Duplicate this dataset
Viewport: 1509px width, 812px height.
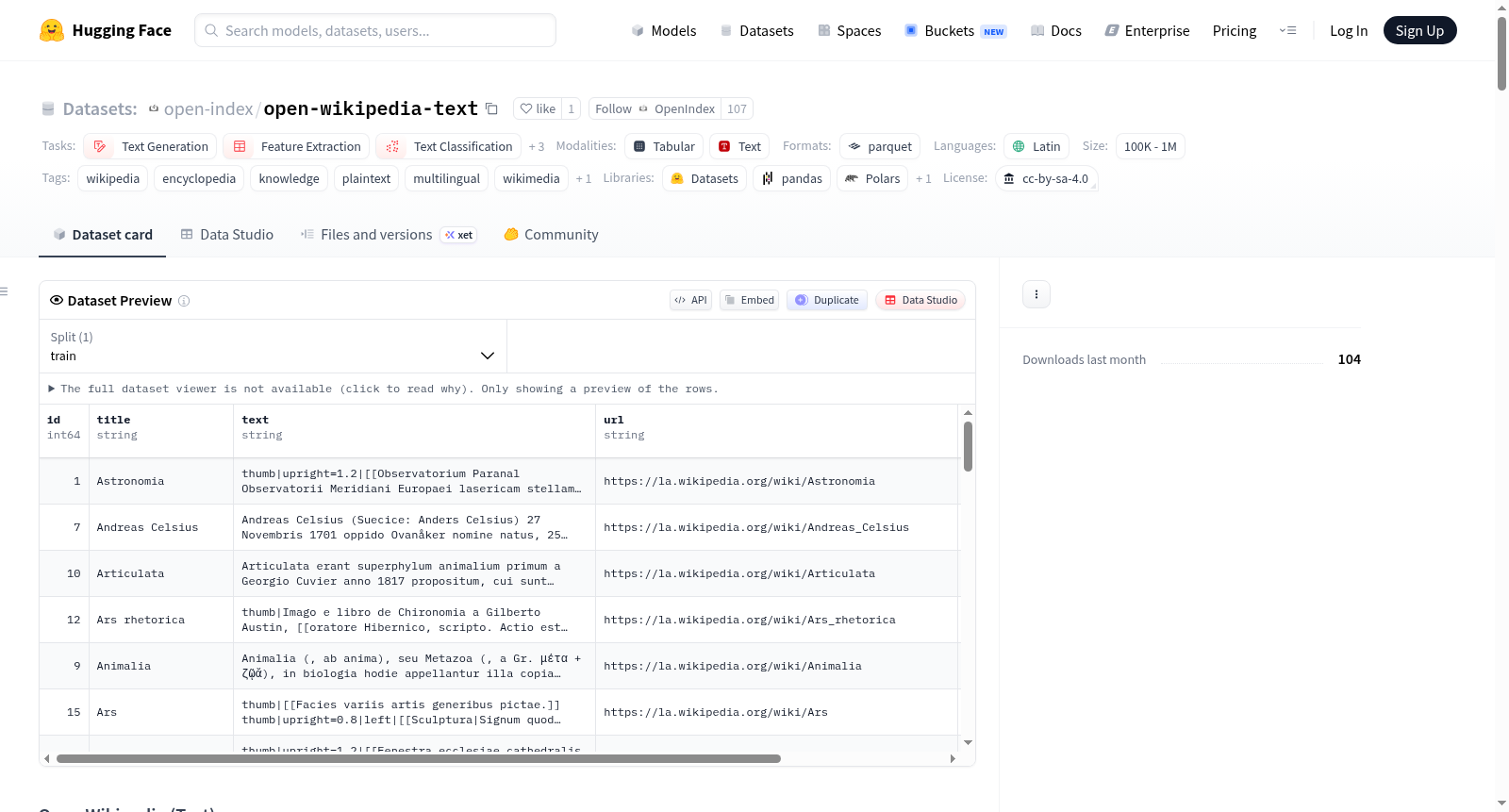(827, 300)
